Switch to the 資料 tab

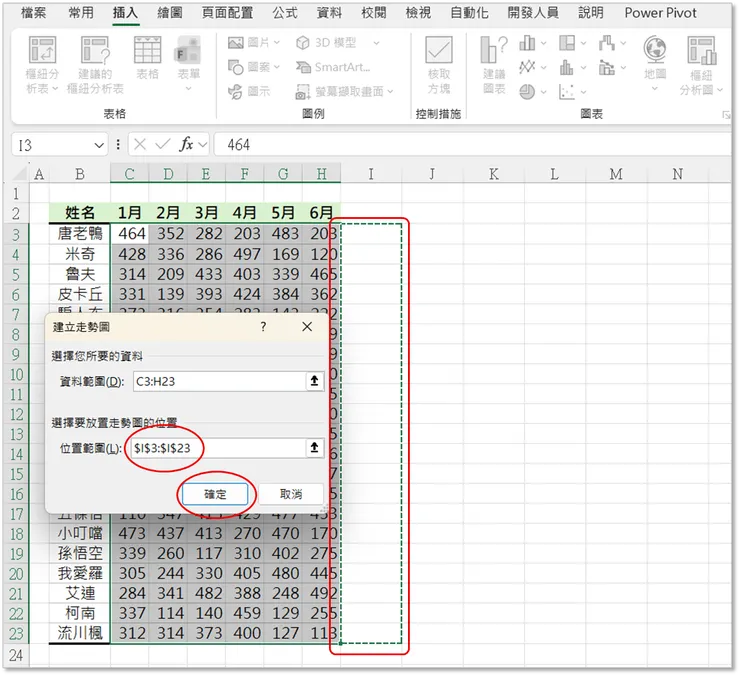point(329,13)
